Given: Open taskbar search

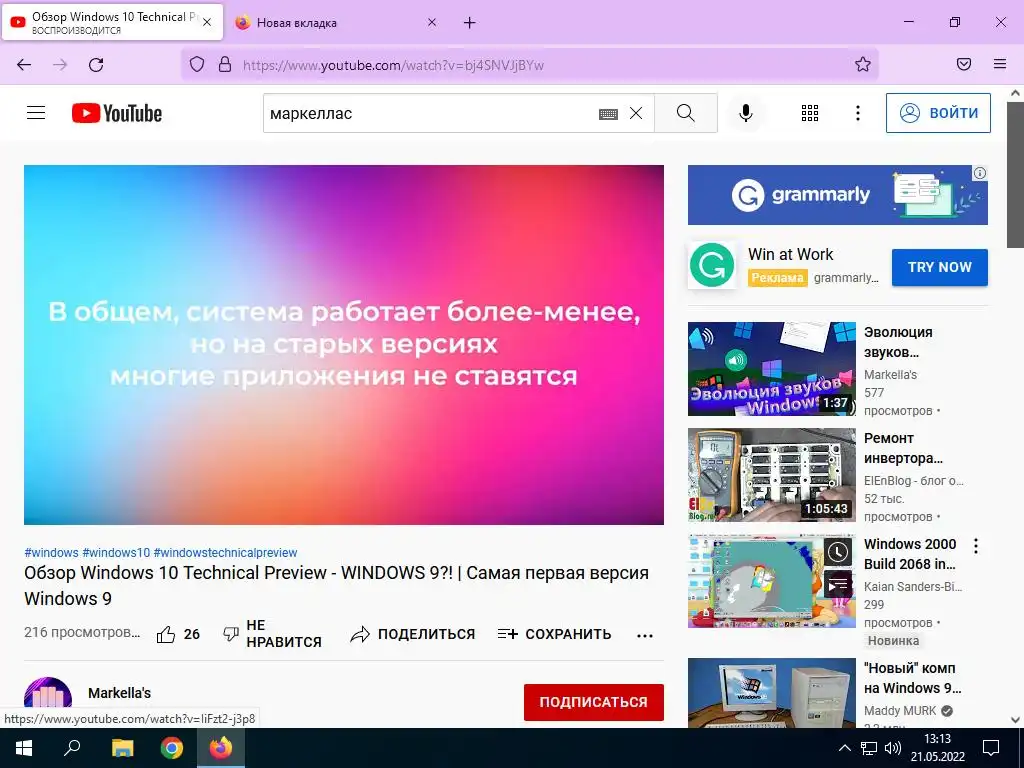Looking at the screenshot, I should tap(72, 748).
